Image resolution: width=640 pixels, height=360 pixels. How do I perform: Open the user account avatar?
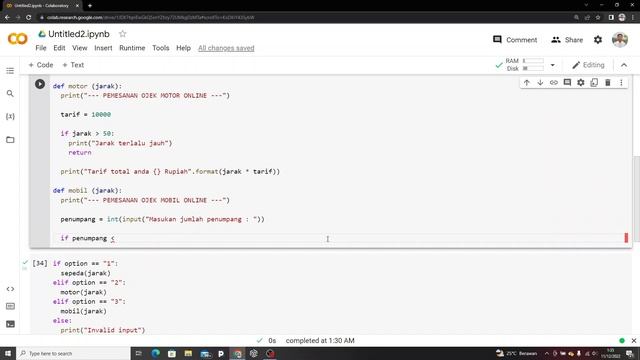pyautogui.click(x=620, y=40)
